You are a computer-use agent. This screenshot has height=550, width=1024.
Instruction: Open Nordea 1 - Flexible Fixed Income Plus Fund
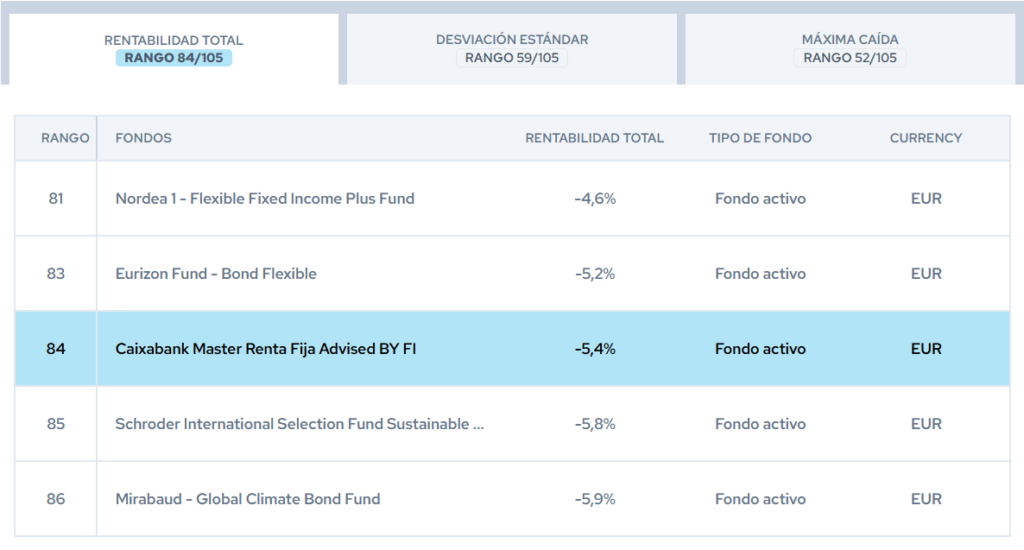[x=265, y=199]
